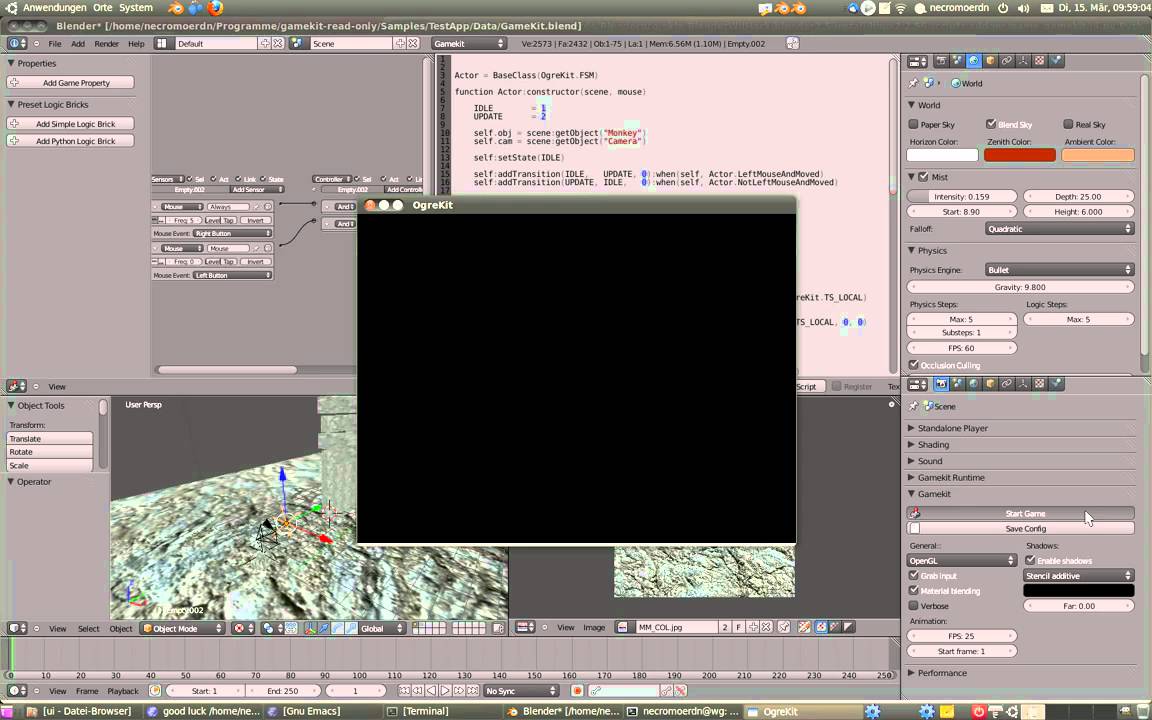Open the Image menu in image editor header
Viewport: 1152px width, 720px height.
(594, 627)
